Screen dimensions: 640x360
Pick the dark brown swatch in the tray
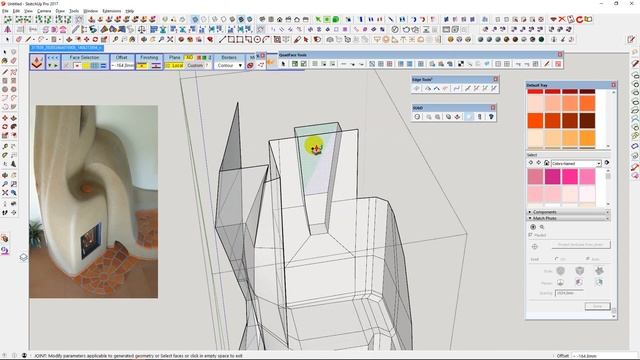(x=587, y=121)
